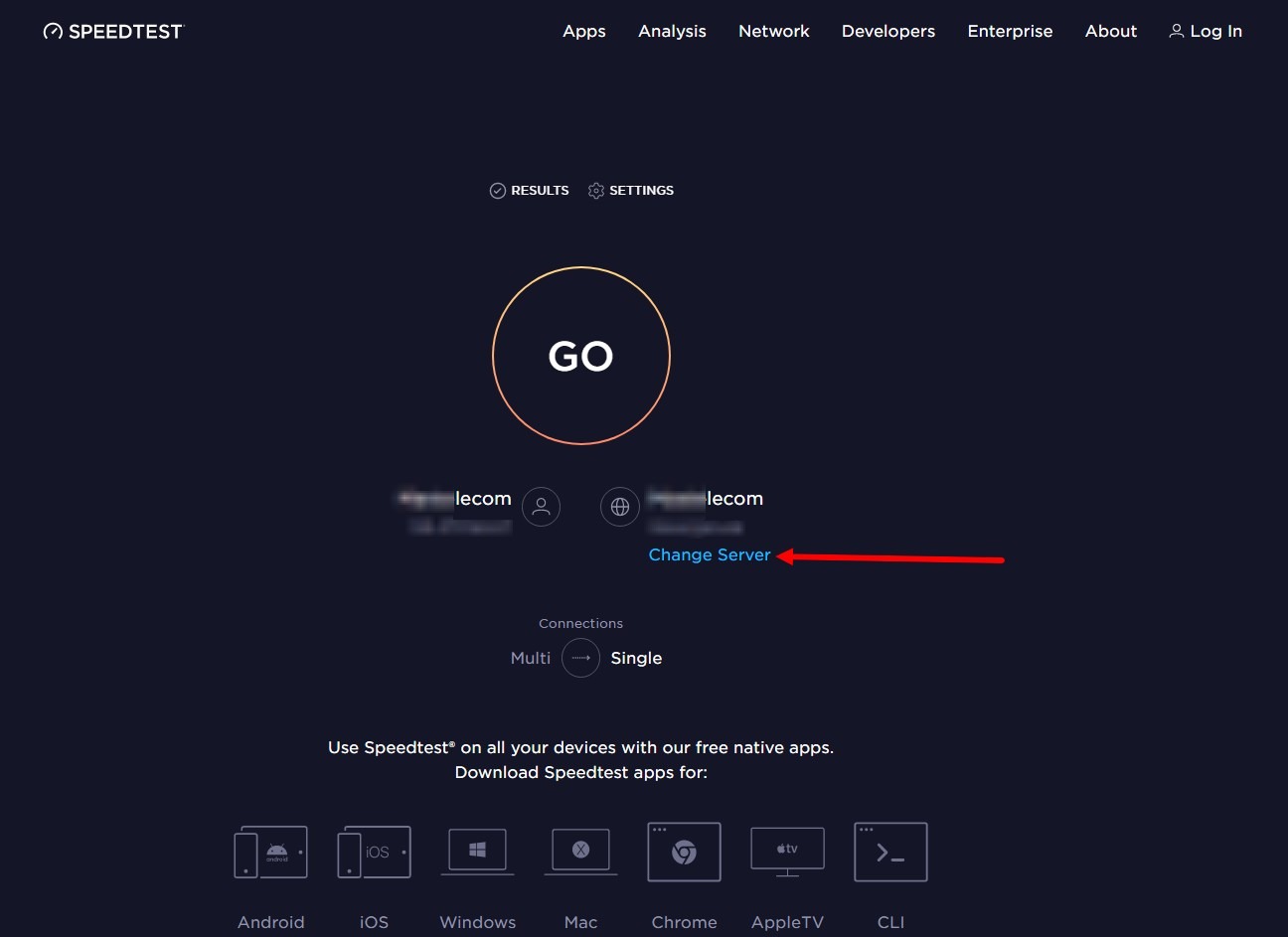Expand the Developers navigation menu

point(887,31)
